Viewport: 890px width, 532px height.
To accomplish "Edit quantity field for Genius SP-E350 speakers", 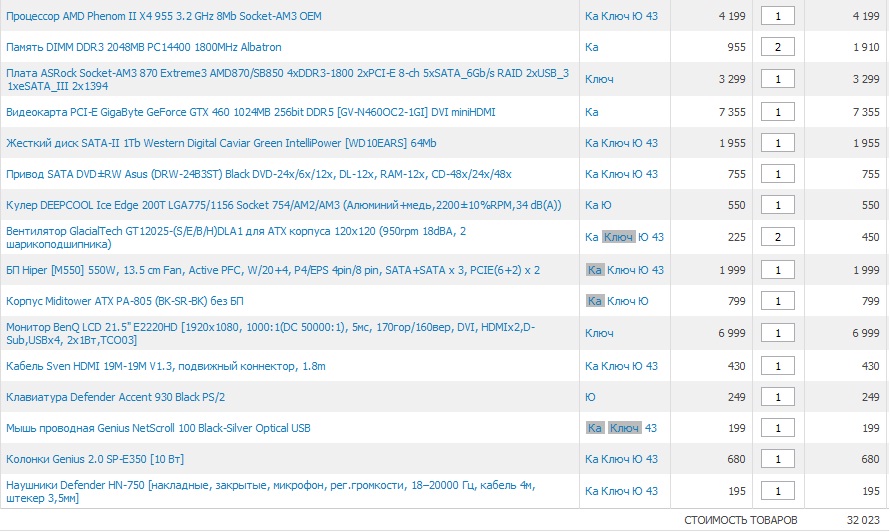I will click(x=778, y=459).
